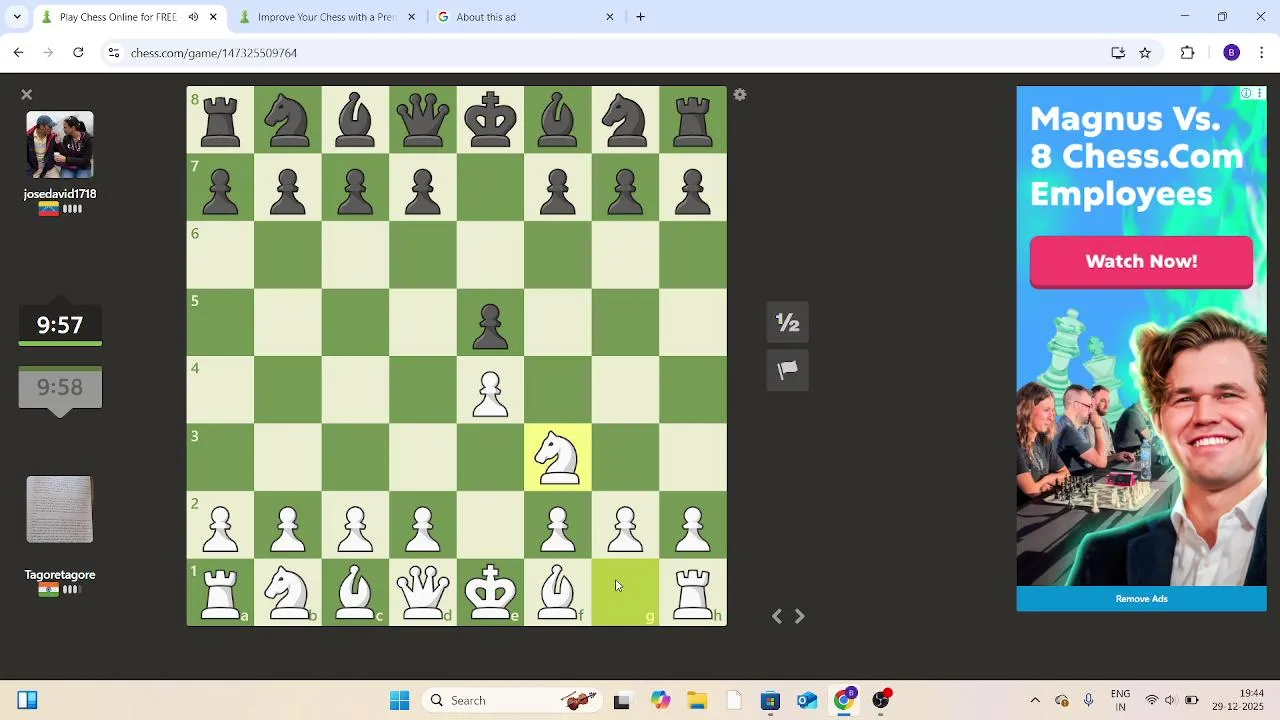Click the Remove Ads link

[x=1141, y=599]
